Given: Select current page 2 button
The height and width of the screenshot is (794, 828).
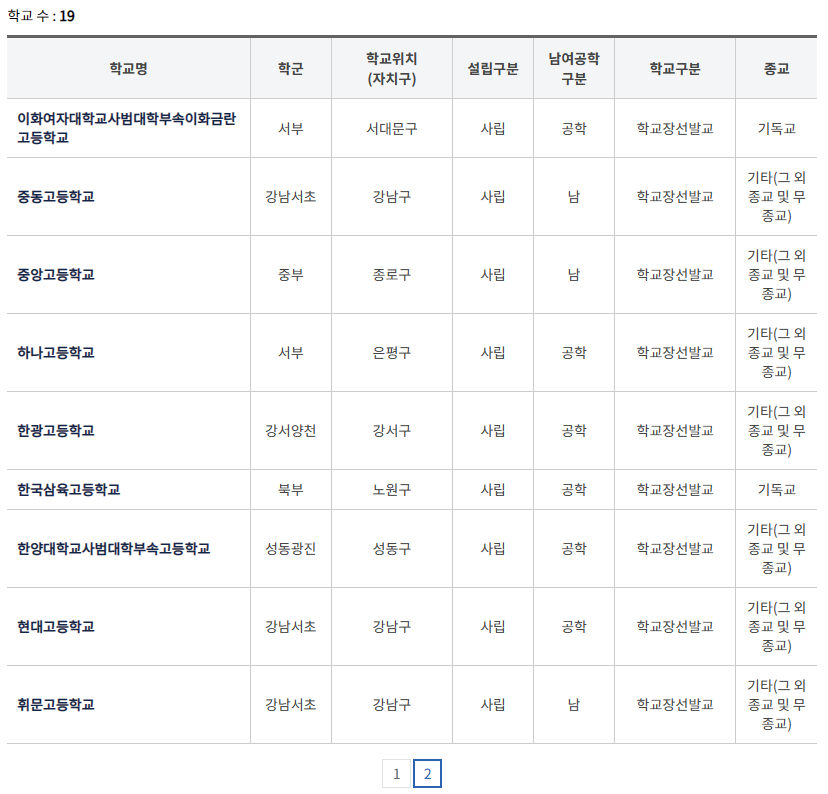Looking at the screenshot, I should [x=427, y=773].
